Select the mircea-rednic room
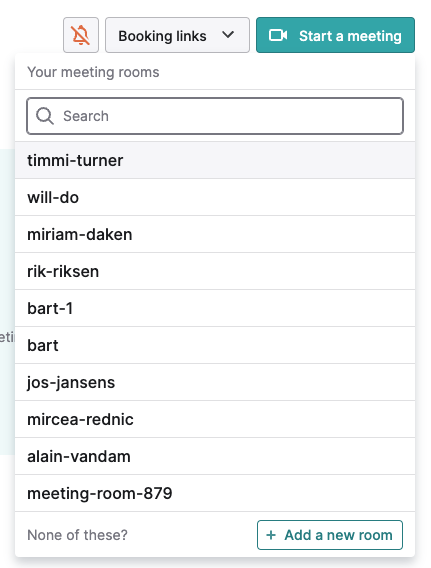The height and width of the screenshot is (568, 431). click(x=215, y=419)
